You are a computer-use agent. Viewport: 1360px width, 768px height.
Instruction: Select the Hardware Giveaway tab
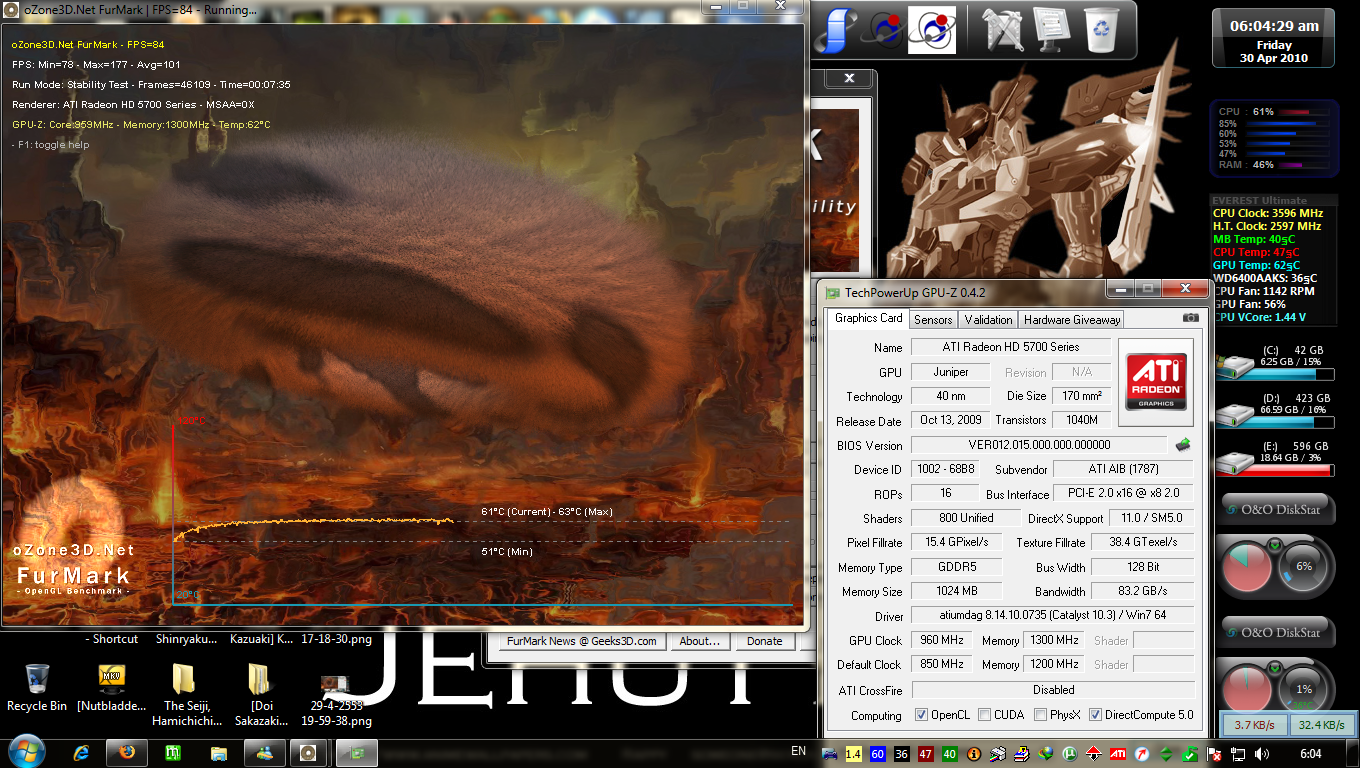click(x=1071, y=319)
